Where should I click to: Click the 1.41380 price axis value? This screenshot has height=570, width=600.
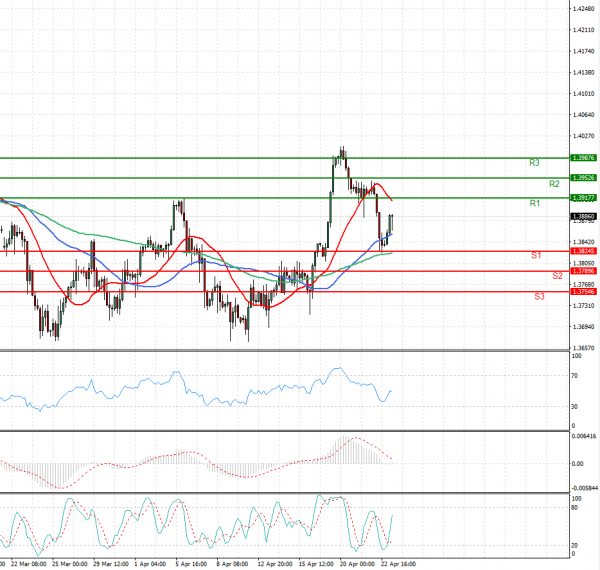point(584,72)
